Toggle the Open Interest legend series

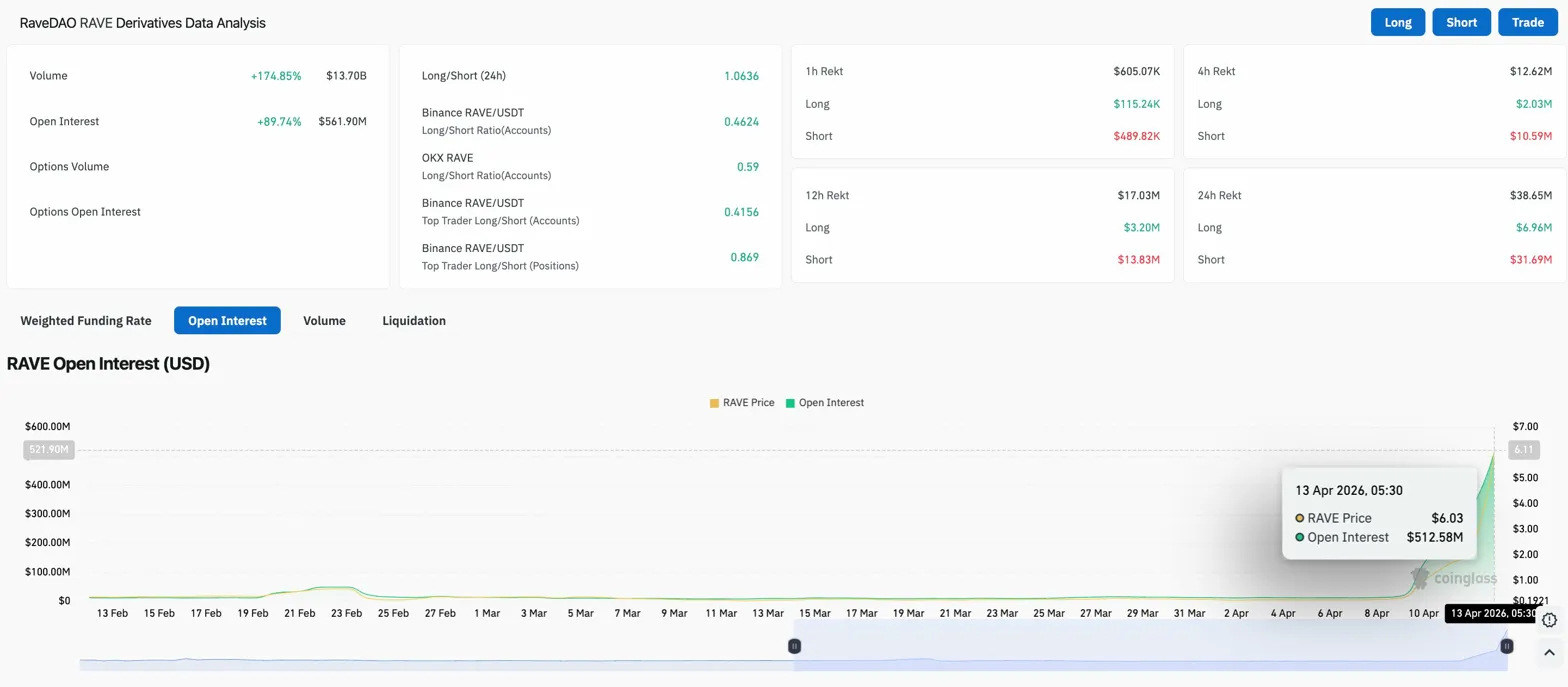[x=824, y=402]
